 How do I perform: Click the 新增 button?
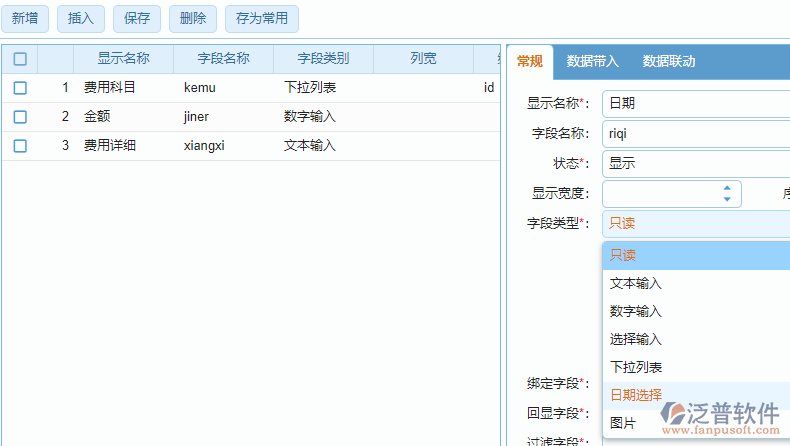click(x=25, y=19)
